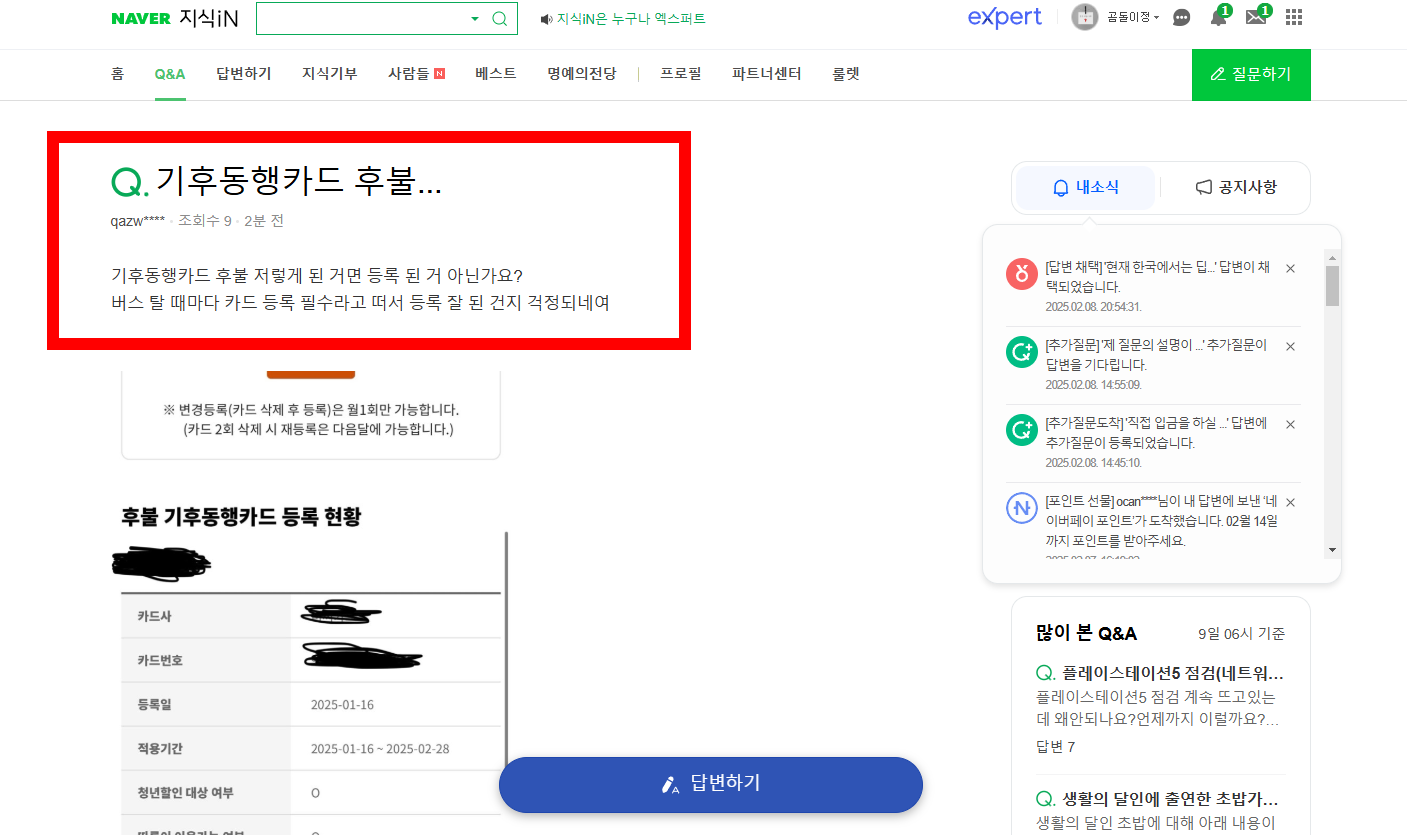This screenshot has height=835, width=1407.
Task: Expand the 곰돌이정 account dropdown
Action: click(x=1133, y=18)
